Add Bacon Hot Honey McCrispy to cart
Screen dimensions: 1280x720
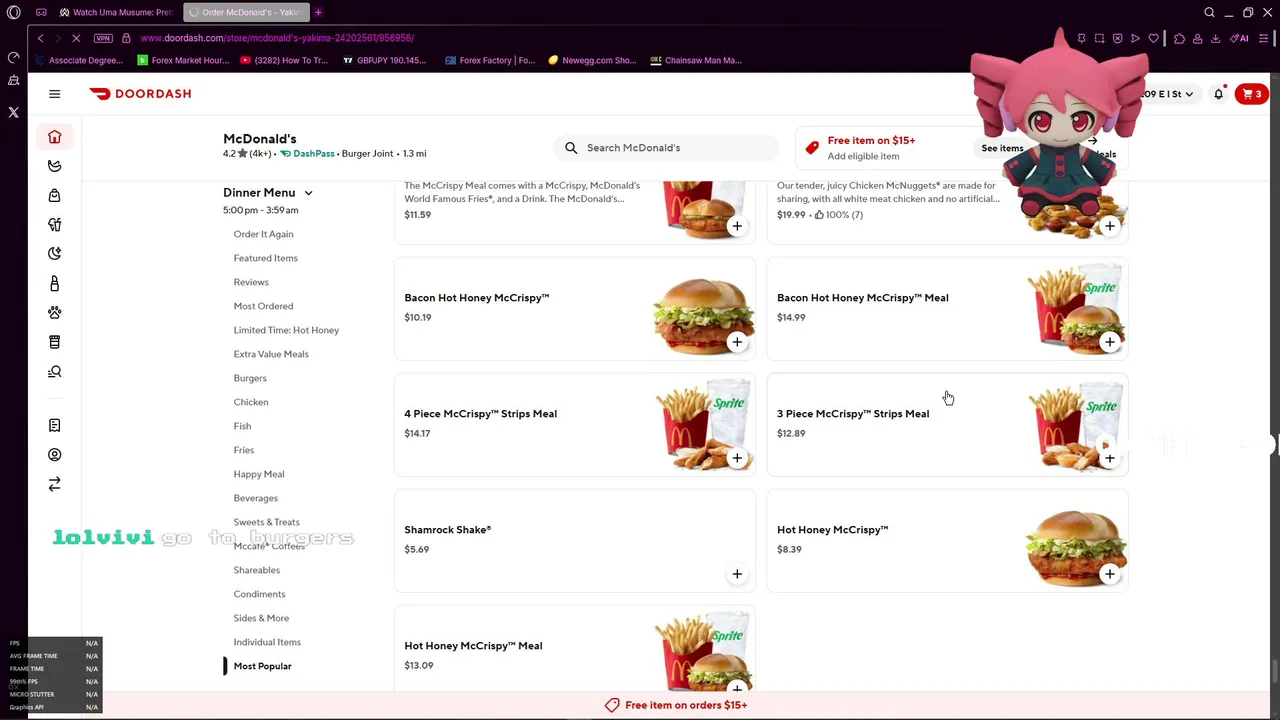pos(737,342)
